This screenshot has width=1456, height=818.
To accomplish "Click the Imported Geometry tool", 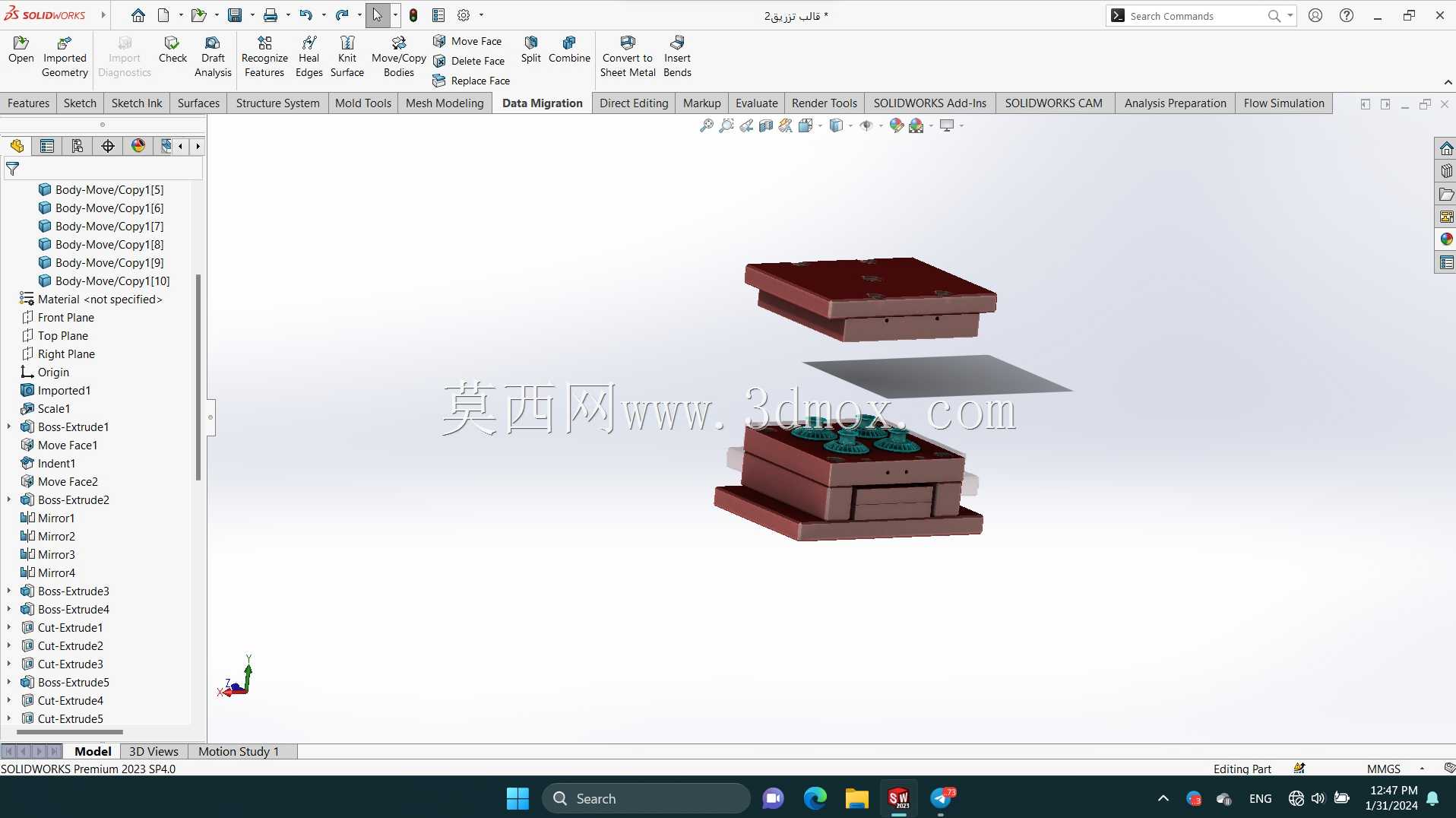I will [65, 57].
